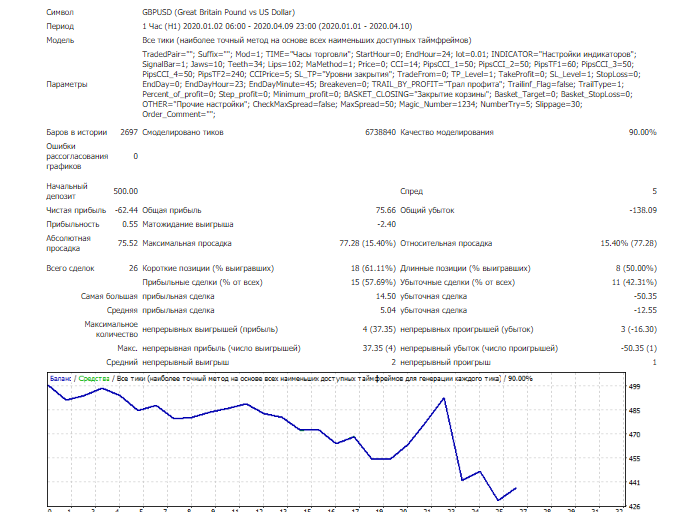The width and height of the screenshot is (682, 512).
Task: Click the 'Ошибки рассогласования графиков' label
Action: click(77, 156)
